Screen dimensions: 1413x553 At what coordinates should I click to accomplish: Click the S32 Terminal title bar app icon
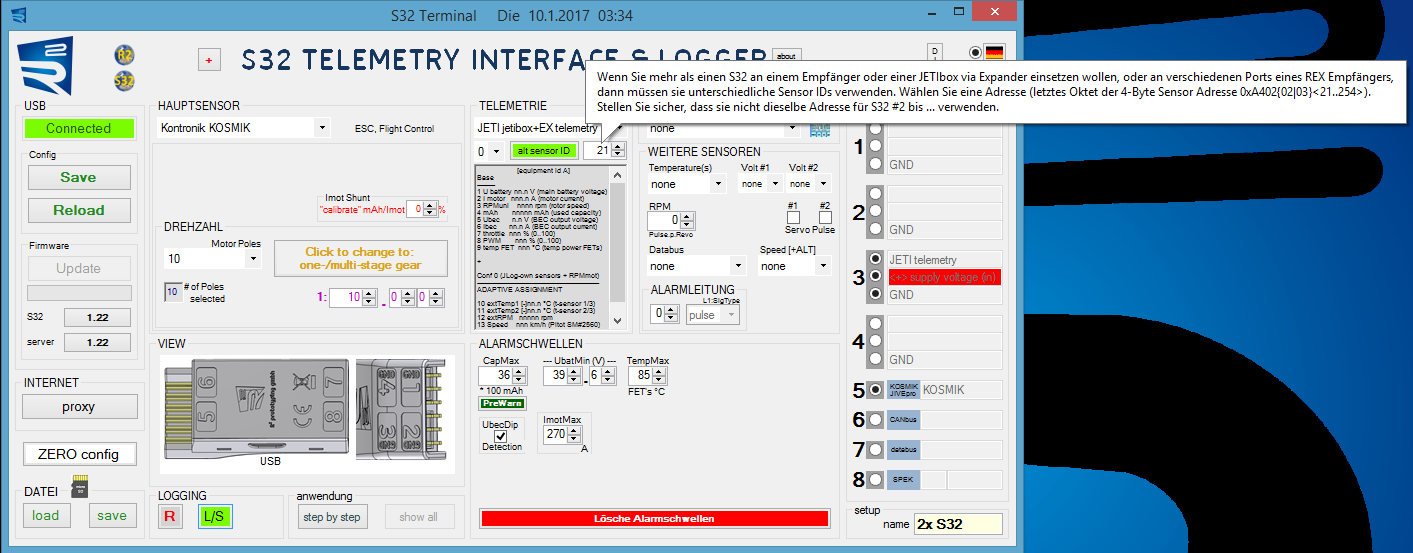coord(18,15)
